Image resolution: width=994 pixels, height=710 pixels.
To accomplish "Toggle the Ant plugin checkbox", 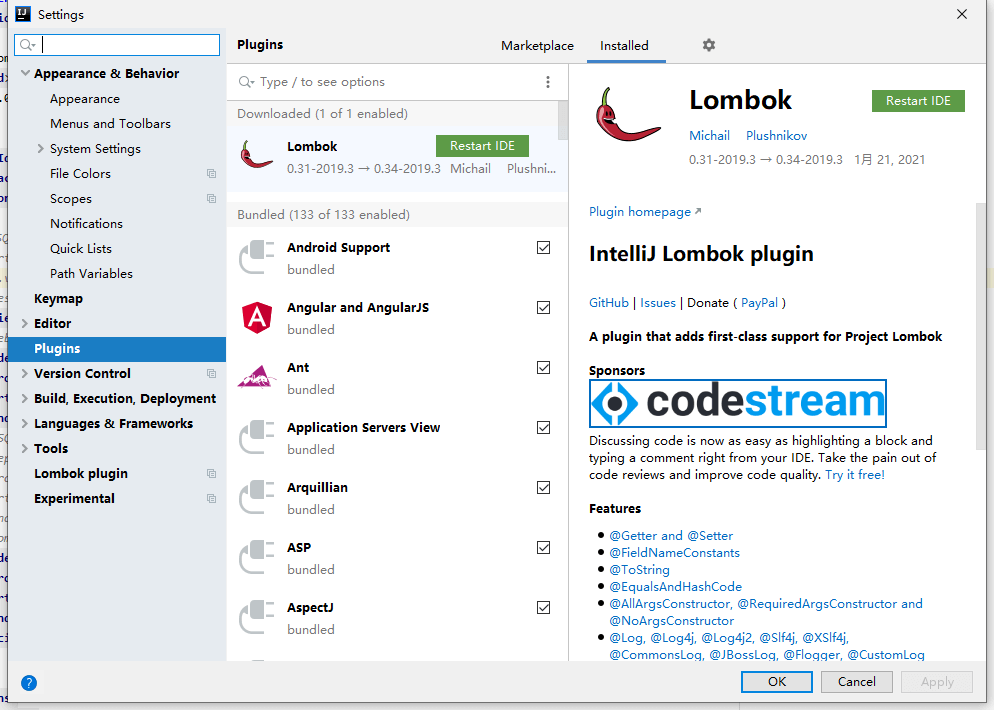I will [x=543, y=368].
